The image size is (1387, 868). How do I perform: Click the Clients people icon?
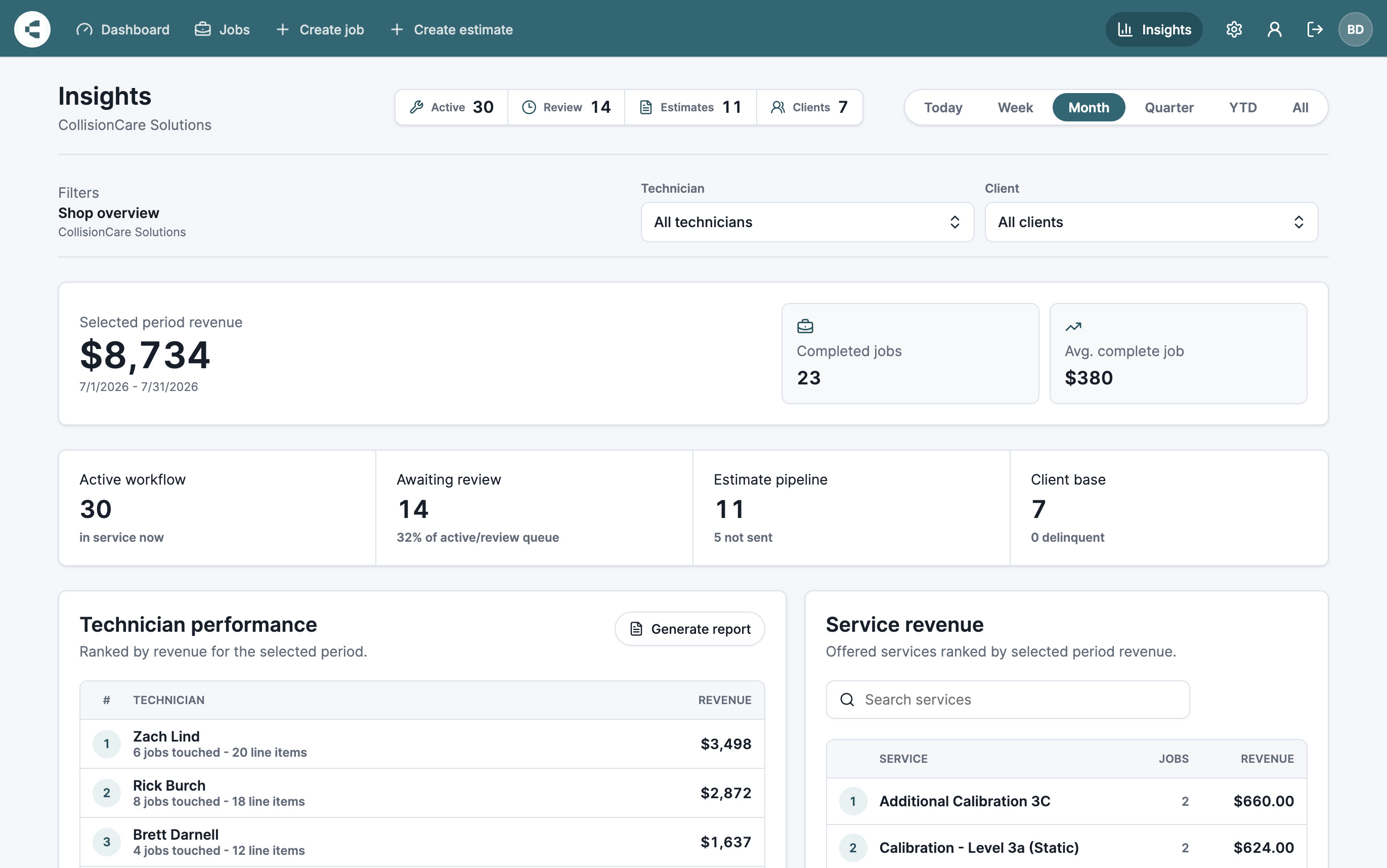pos(778,107)
